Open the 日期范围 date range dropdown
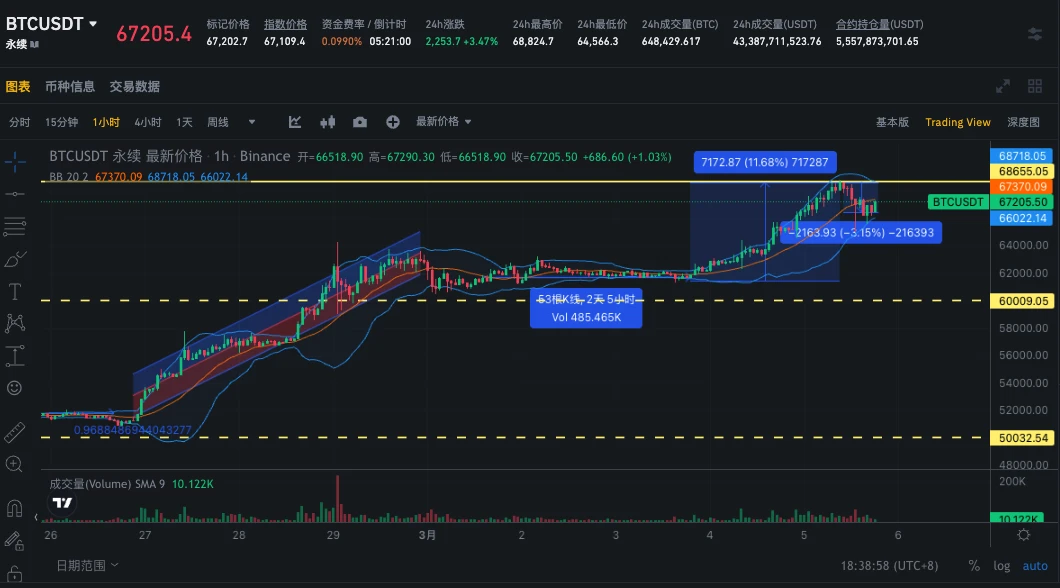Image resolution: width=1060 pixels, height=588 pixels. 86,565
